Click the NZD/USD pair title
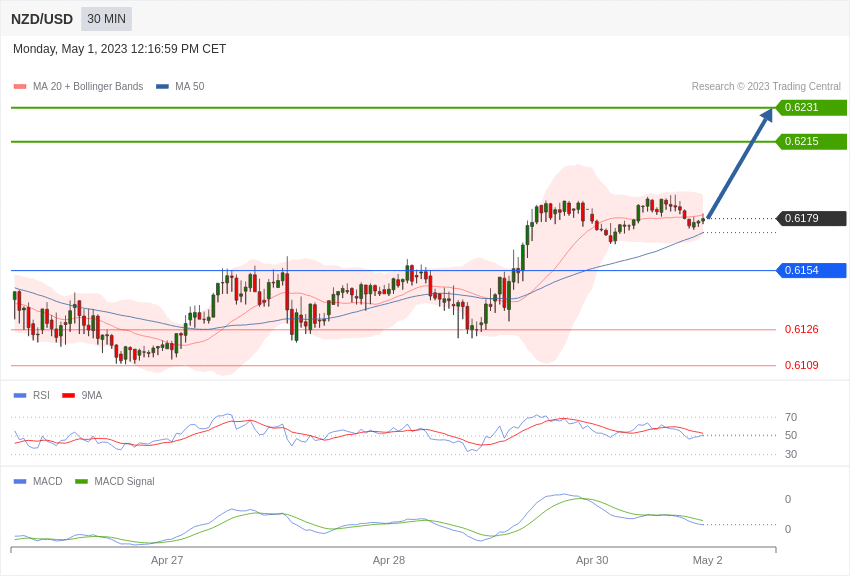The width and height of the screenshot is (850, 576). pos(42,20)
